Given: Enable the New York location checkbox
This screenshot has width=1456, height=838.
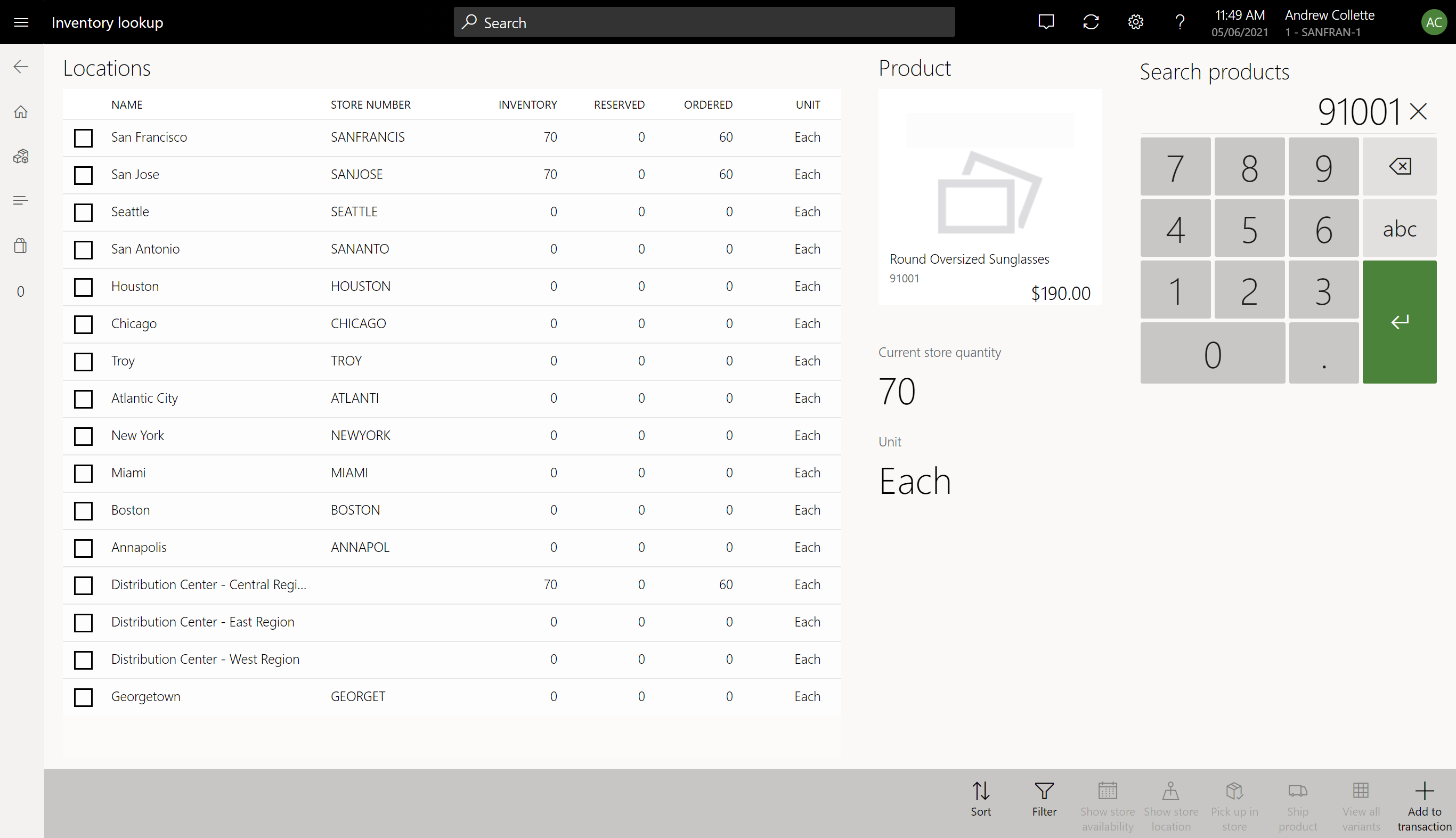Looking at the screenshot, I should 83,435.
